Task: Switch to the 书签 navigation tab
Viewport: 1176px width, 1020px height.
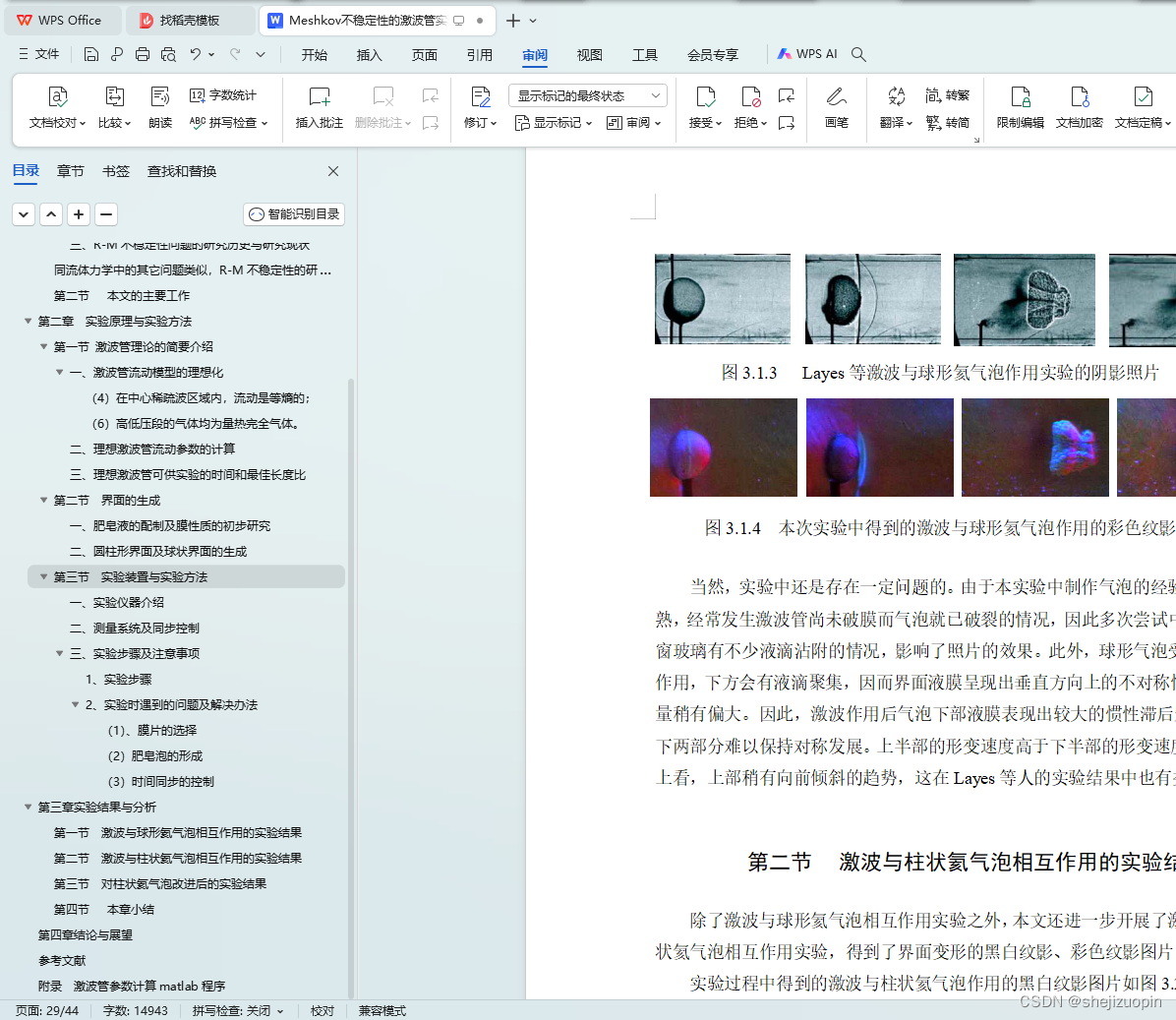Action: click(x=115, y=171)
